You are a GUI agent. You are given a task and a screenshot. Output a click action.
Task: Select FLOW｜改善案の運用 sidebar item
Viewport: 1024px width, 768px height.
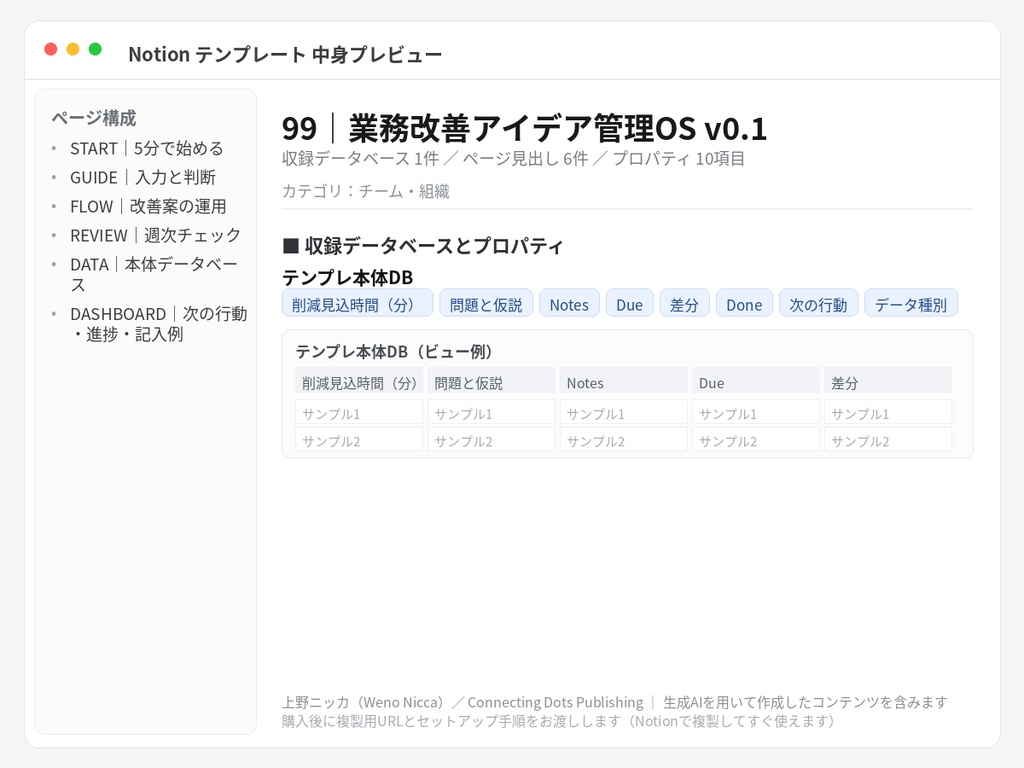click(x=148, y=206)
